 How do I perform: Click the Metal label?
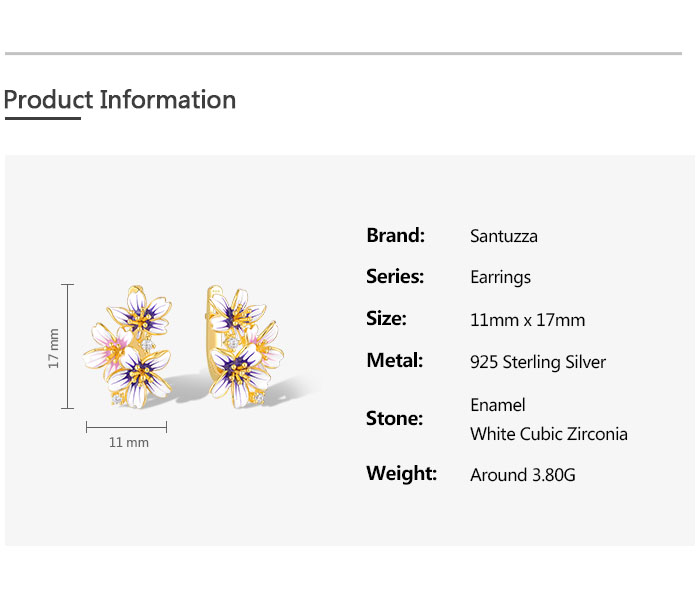coord(394,360)
